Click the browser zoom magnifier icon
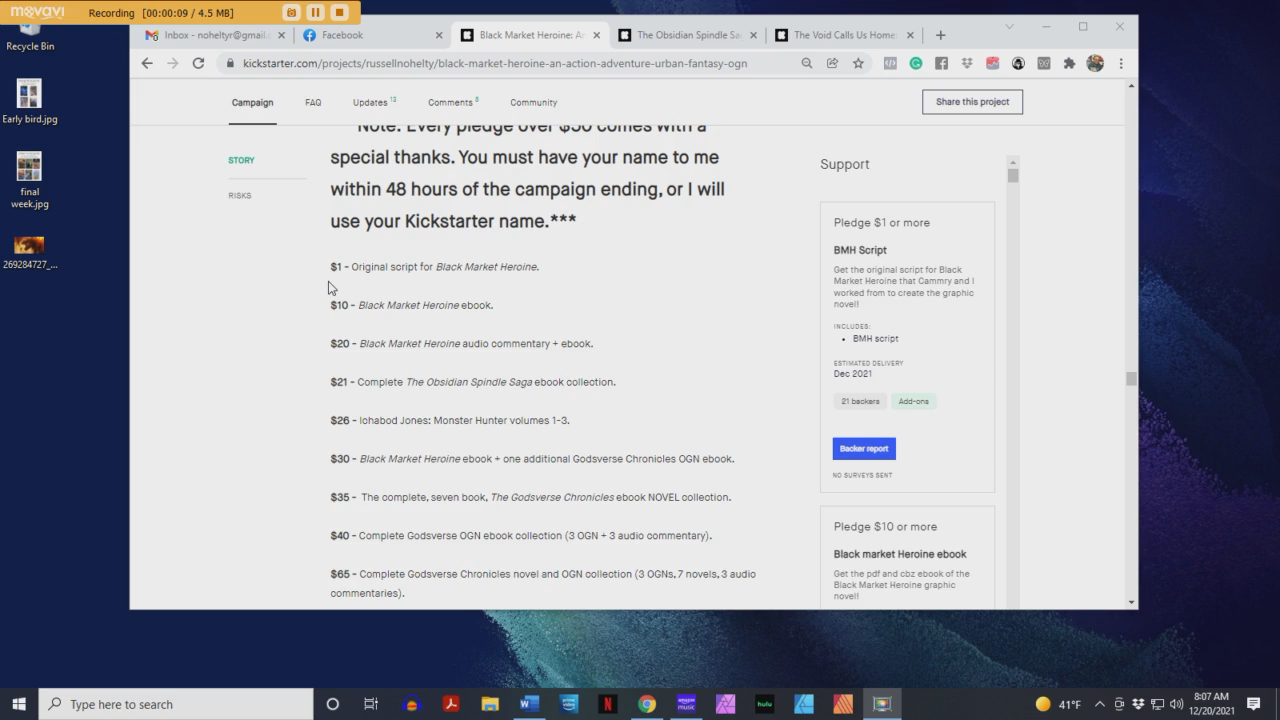This screenshot has width=1280, height=720. (x=806, y=63)
